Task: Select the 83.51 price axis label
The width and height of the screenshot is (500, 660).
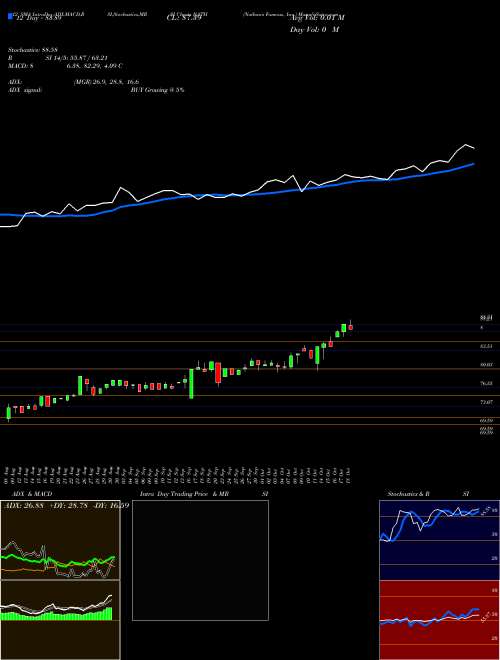Action: click(x=486, y=346)
